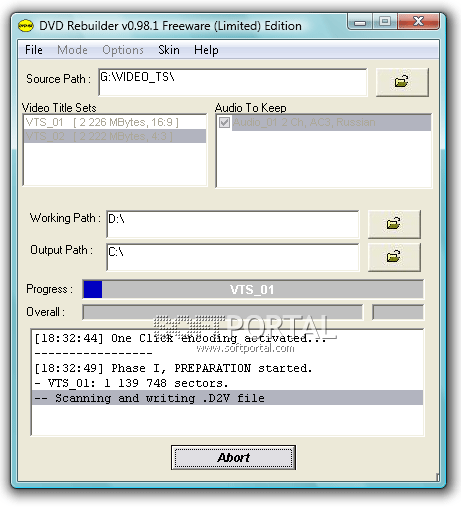
Task: Open folder browser for Working Path
Action: pos(394,224)
